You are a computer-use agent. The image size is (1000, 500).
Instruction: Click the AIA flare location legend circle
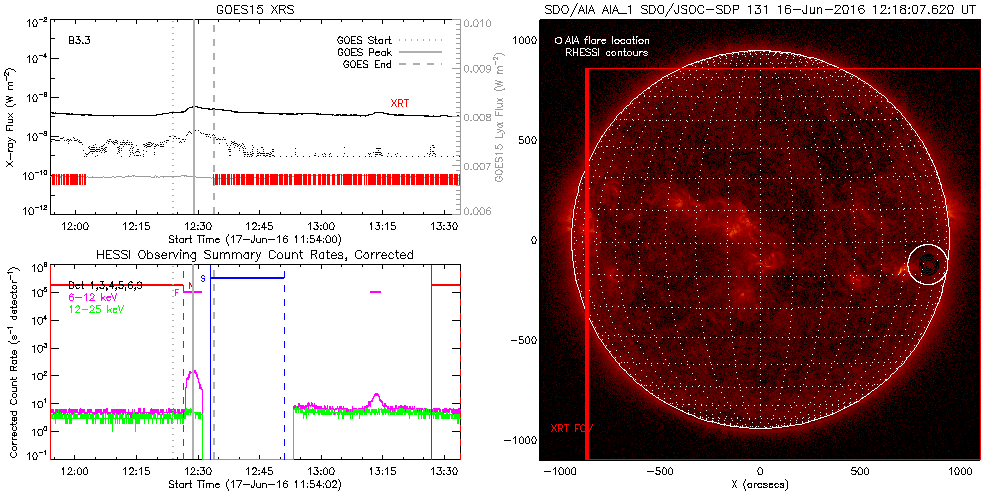pos(558,42)
